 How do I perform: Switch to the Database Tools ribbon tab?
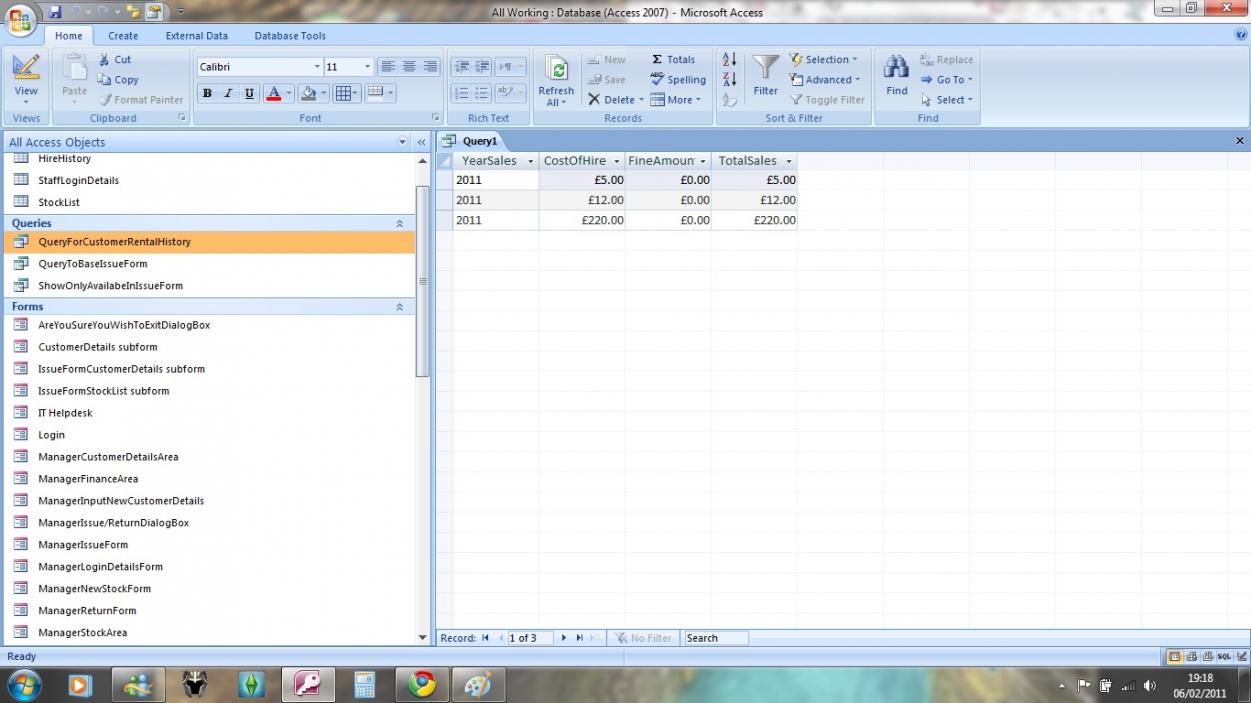click(290, 36)
